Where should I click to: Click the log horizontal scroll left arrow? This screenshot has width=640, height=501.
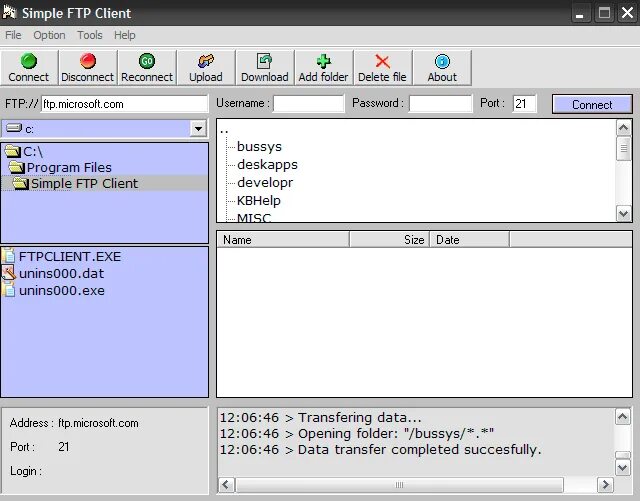pos(226,485)
